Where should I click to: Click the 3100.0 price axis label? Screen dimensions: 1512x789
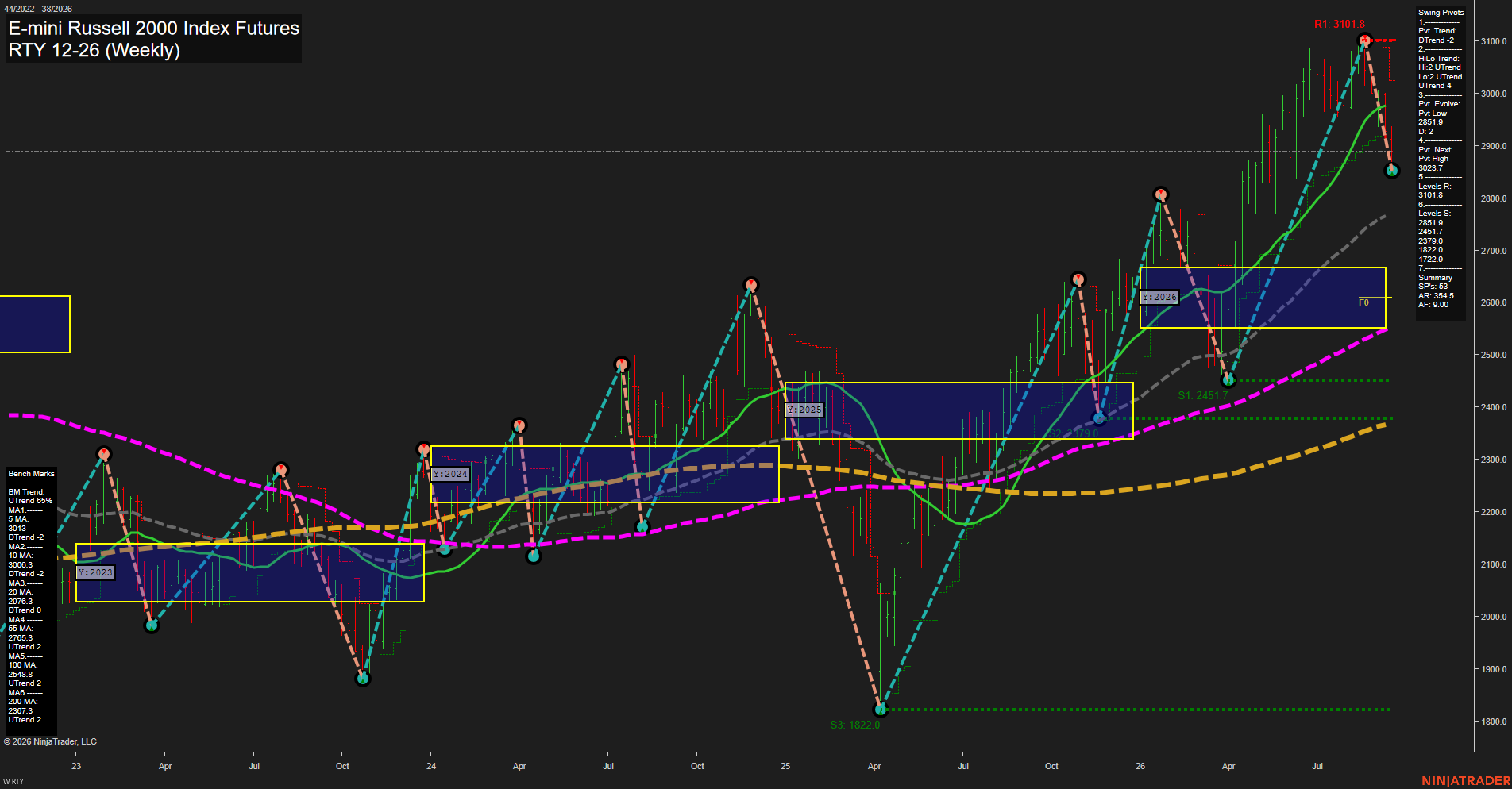[x=1494, y=41]
